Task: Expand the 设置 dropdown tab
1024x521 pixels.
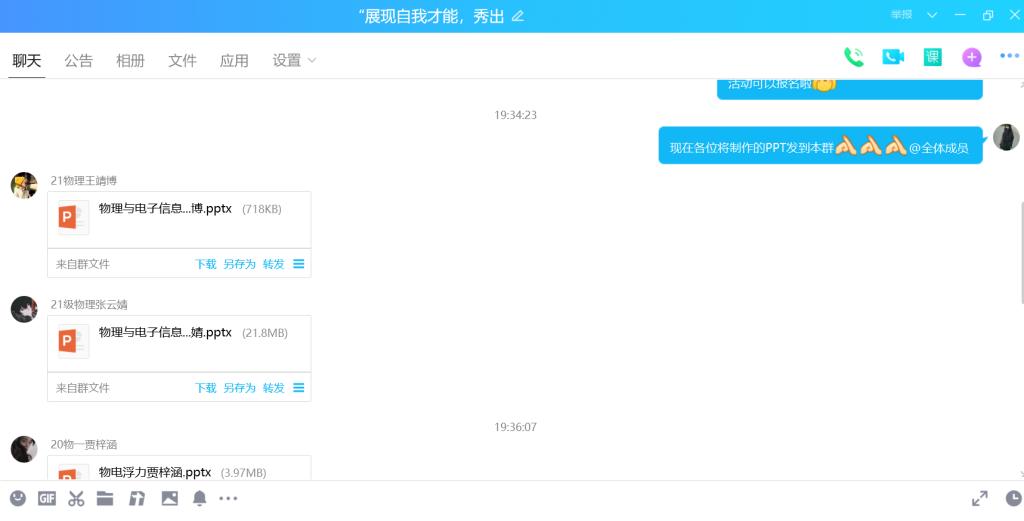Action: 294,61
